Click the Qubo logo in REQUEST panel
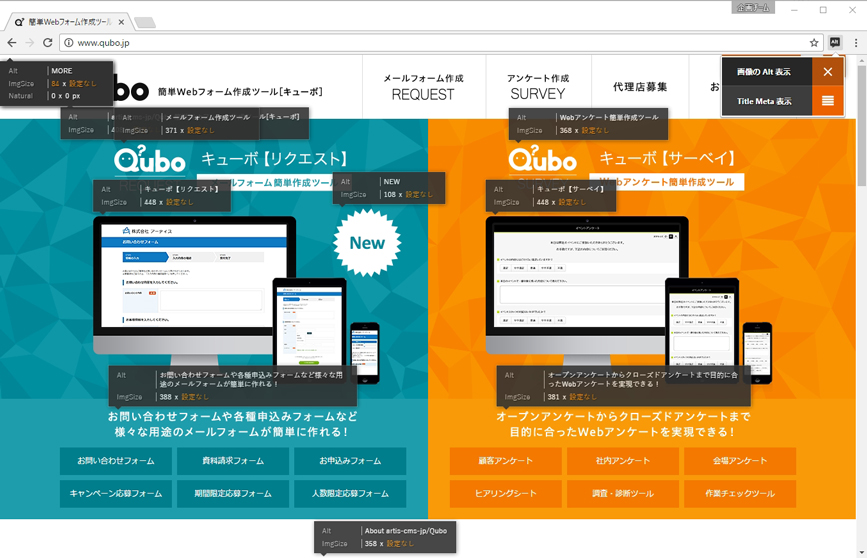The image size is (867, 558). tap(150, 159)
